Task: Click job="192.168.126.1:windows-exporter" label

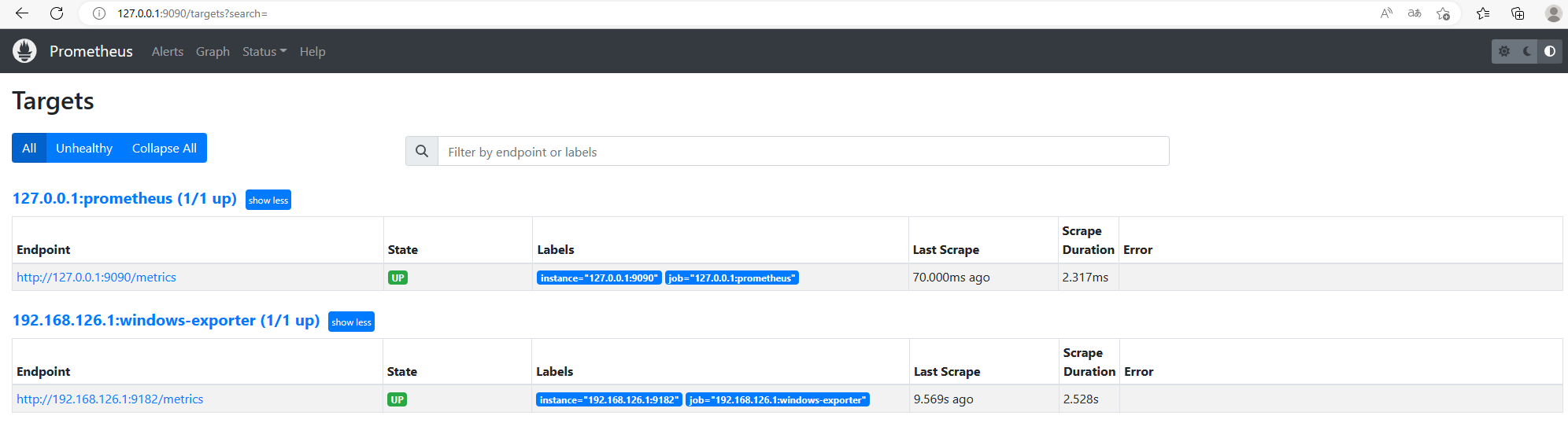Action: click(x=778, y=399)
